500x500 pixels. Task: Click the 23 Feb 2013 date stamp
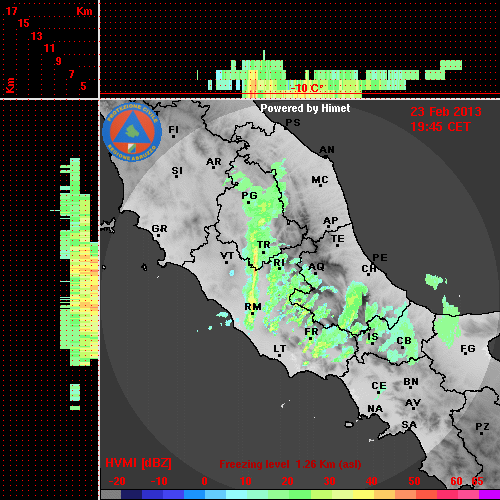[x=446, y=112]
